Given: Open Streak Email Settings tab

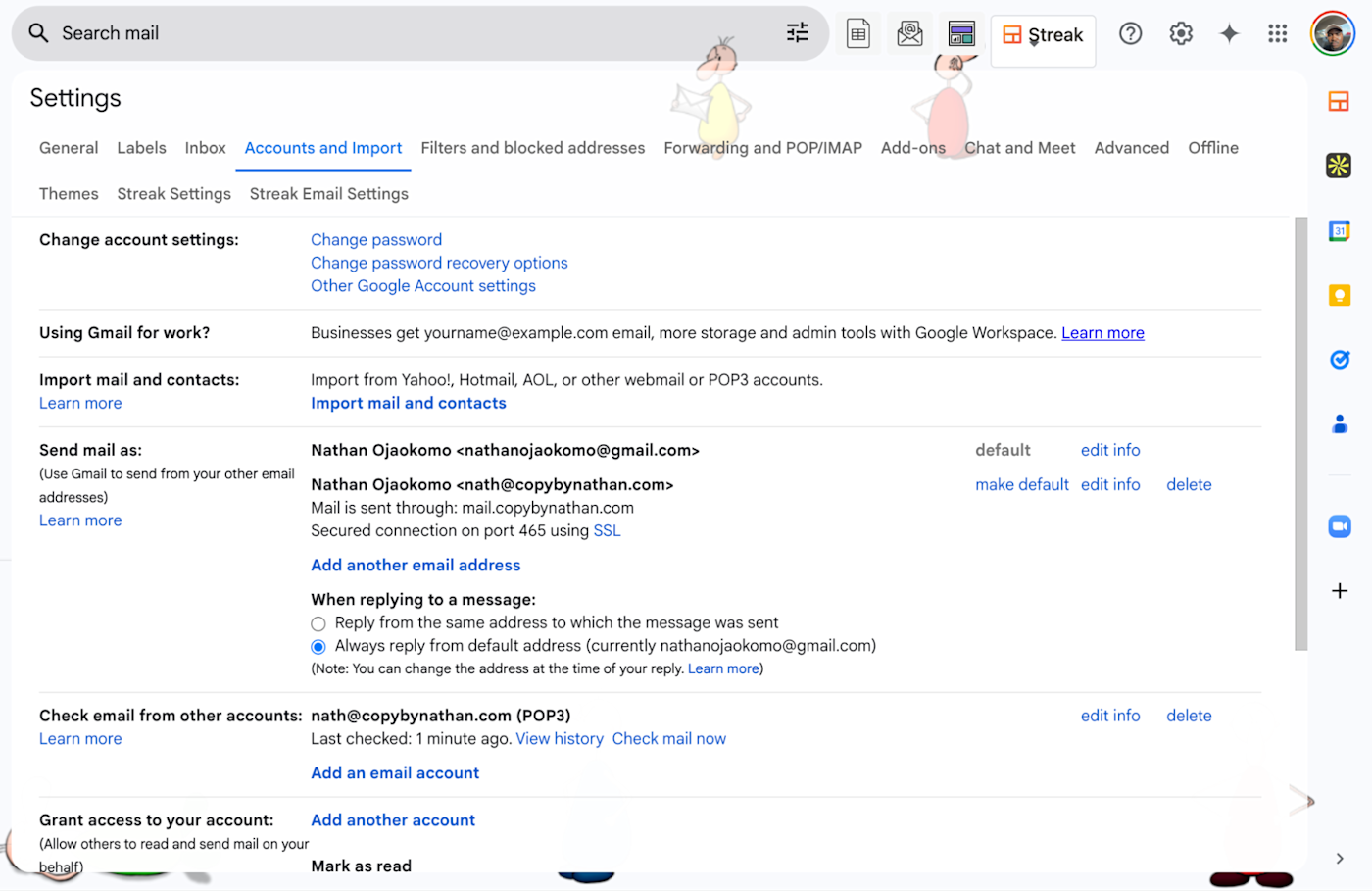Looking at the screenshot, I should [328, 194].
